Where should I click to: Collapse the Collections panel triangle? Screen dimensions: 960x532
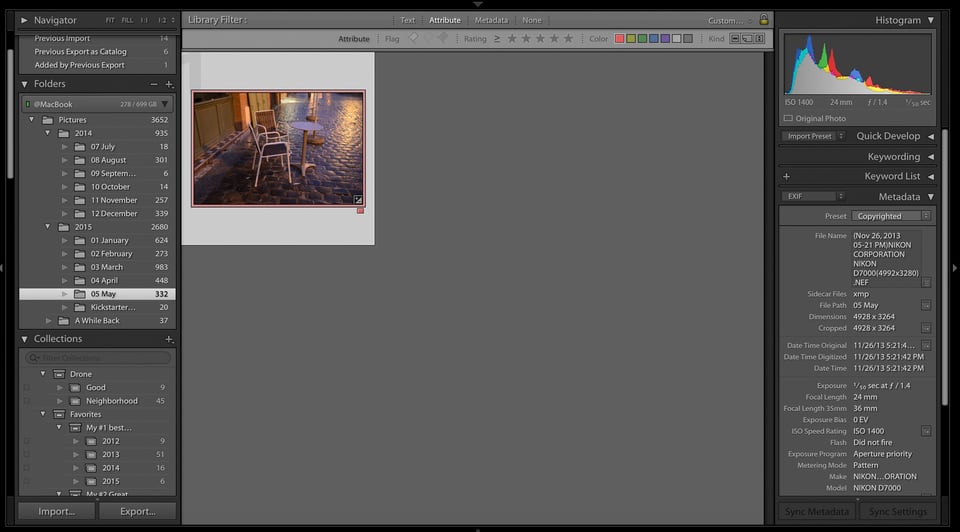[24, 339]
